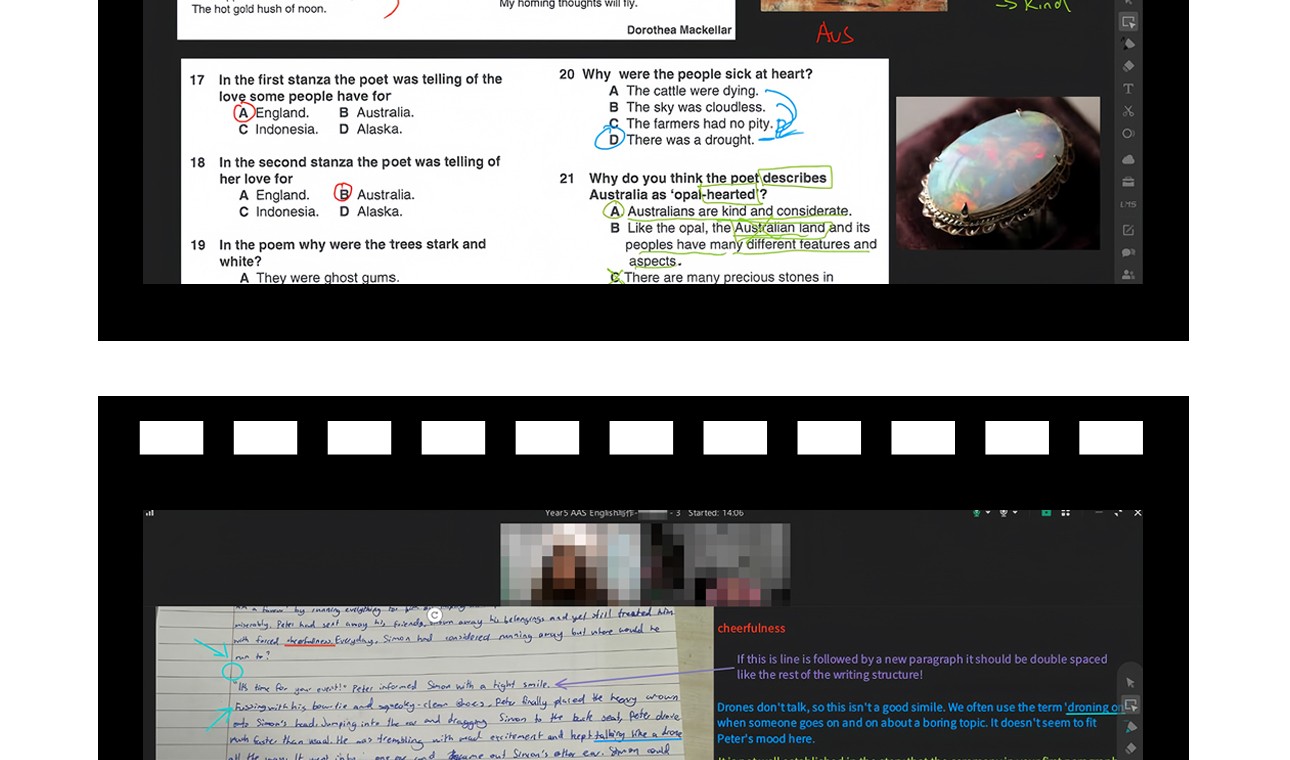Open the chat bubble icon in the upper toolbar
The image size is (1290, 760).
click(x=1128, y=253)
